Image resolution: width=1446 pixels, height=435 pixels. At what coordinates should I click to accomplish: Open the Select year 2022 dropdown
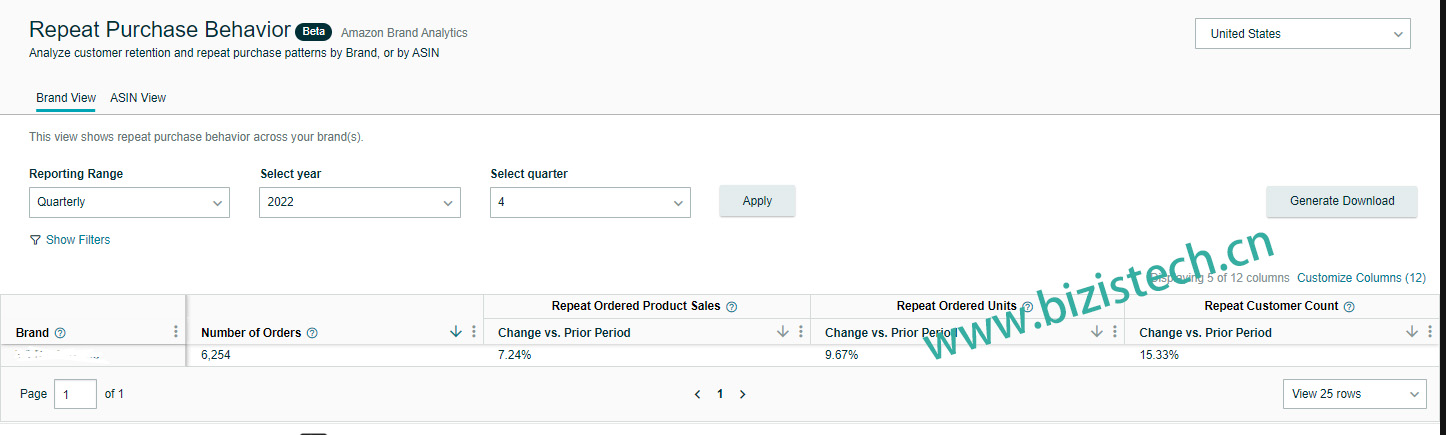point(360,202)
